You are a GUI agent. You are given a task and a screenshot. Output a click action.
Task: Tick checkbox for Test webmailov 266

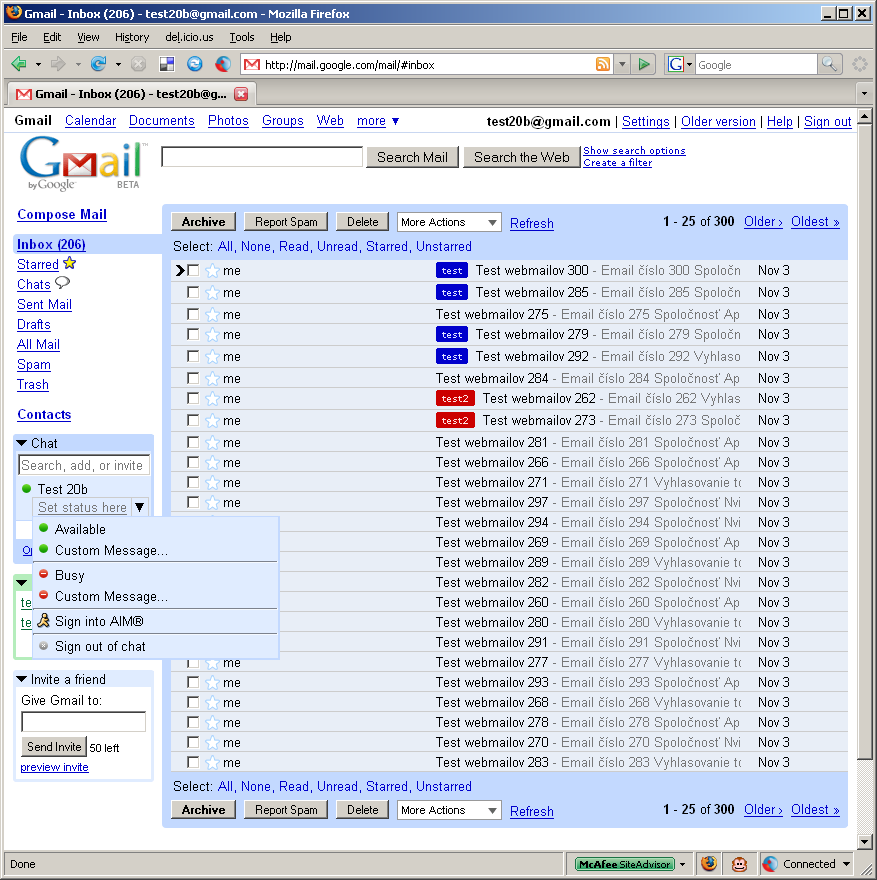(193, 462)
